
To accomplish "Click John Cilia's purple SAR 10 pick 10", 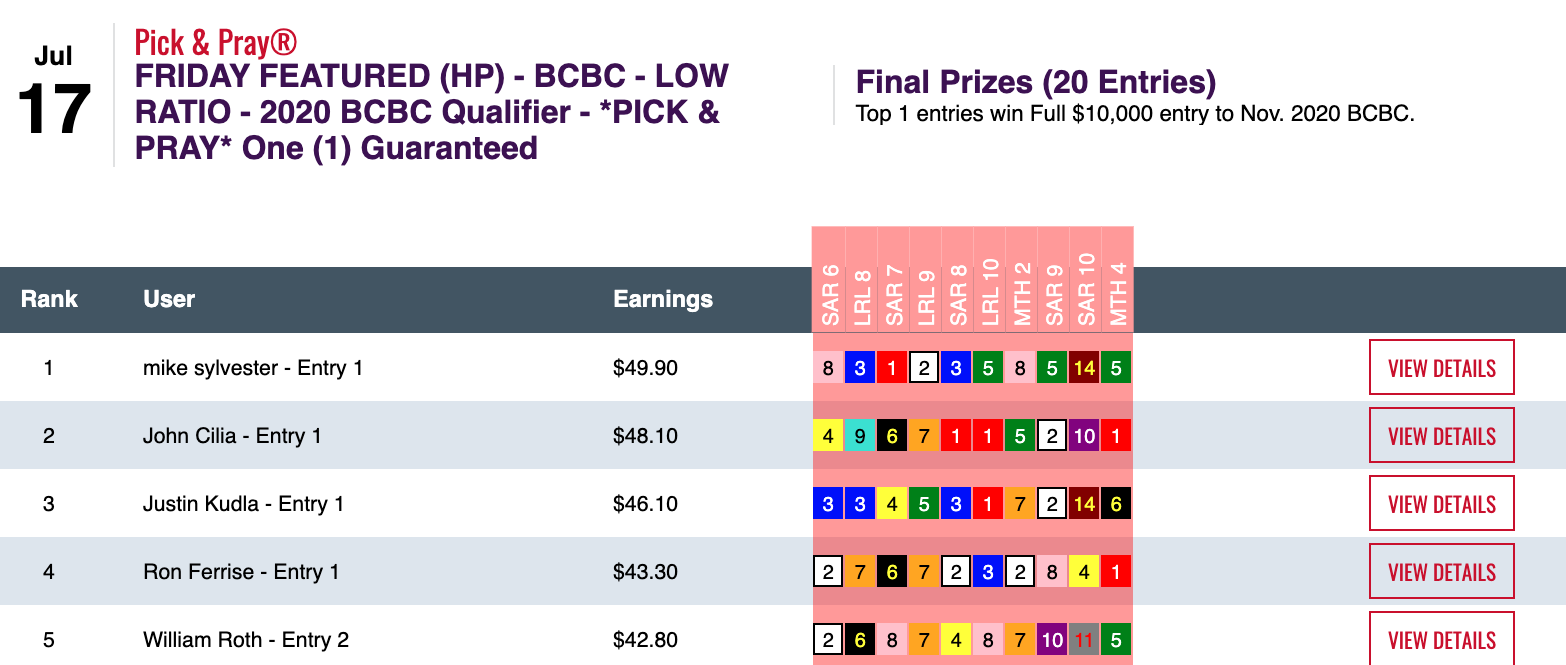I will click(1084, 436).
